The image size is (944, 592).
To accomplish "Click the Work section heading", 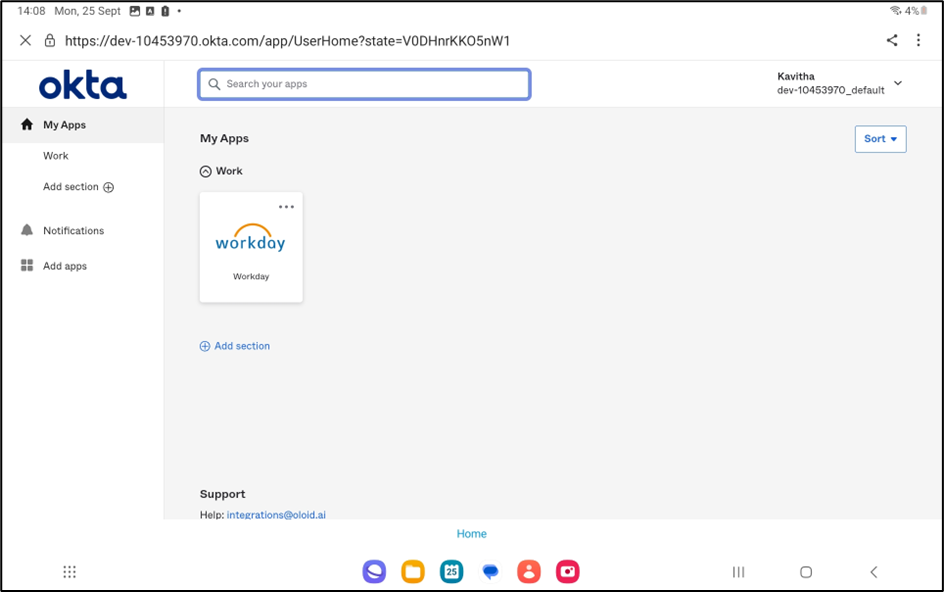I will (x=229, y=171).
